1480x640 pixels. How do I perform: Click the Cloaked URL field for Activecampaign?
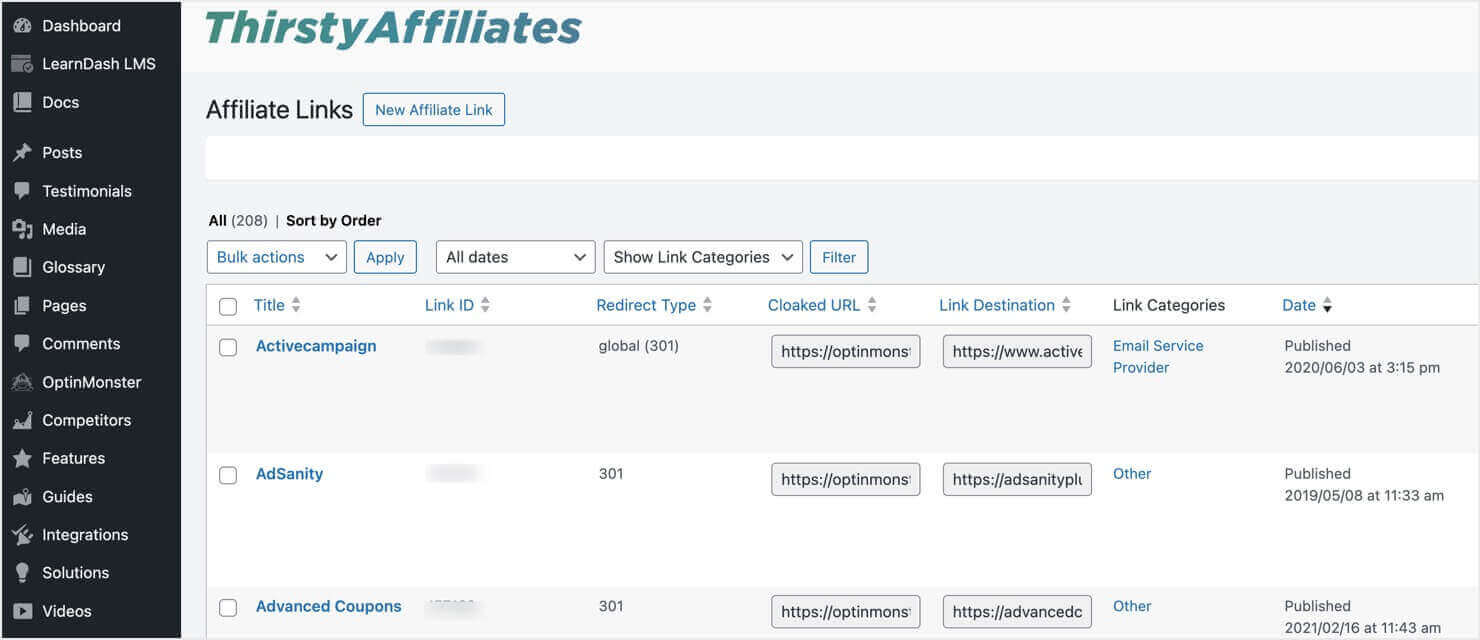coord(845,351)
